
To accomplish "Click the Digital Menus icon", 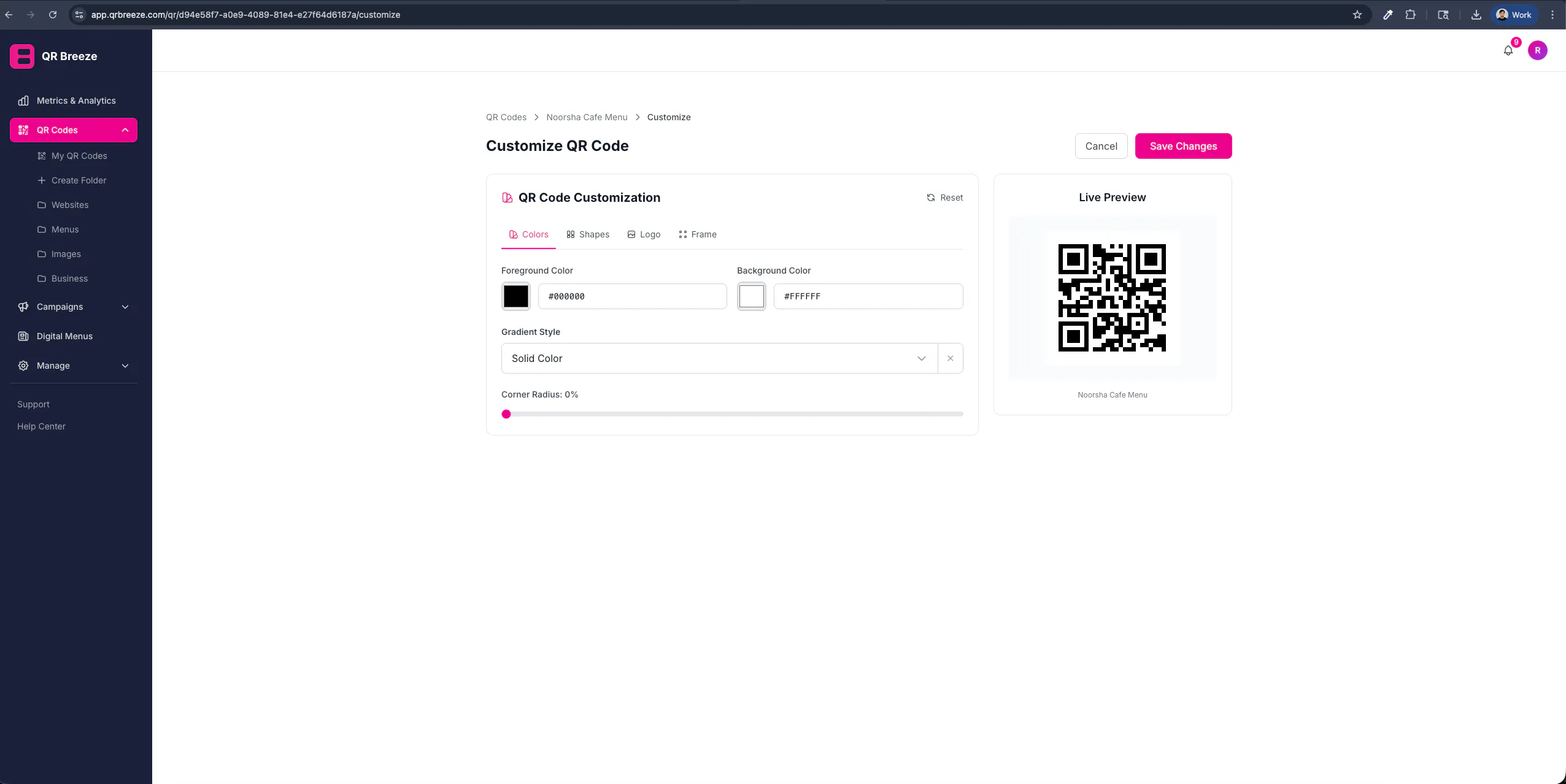I will (x=23, y=336).
